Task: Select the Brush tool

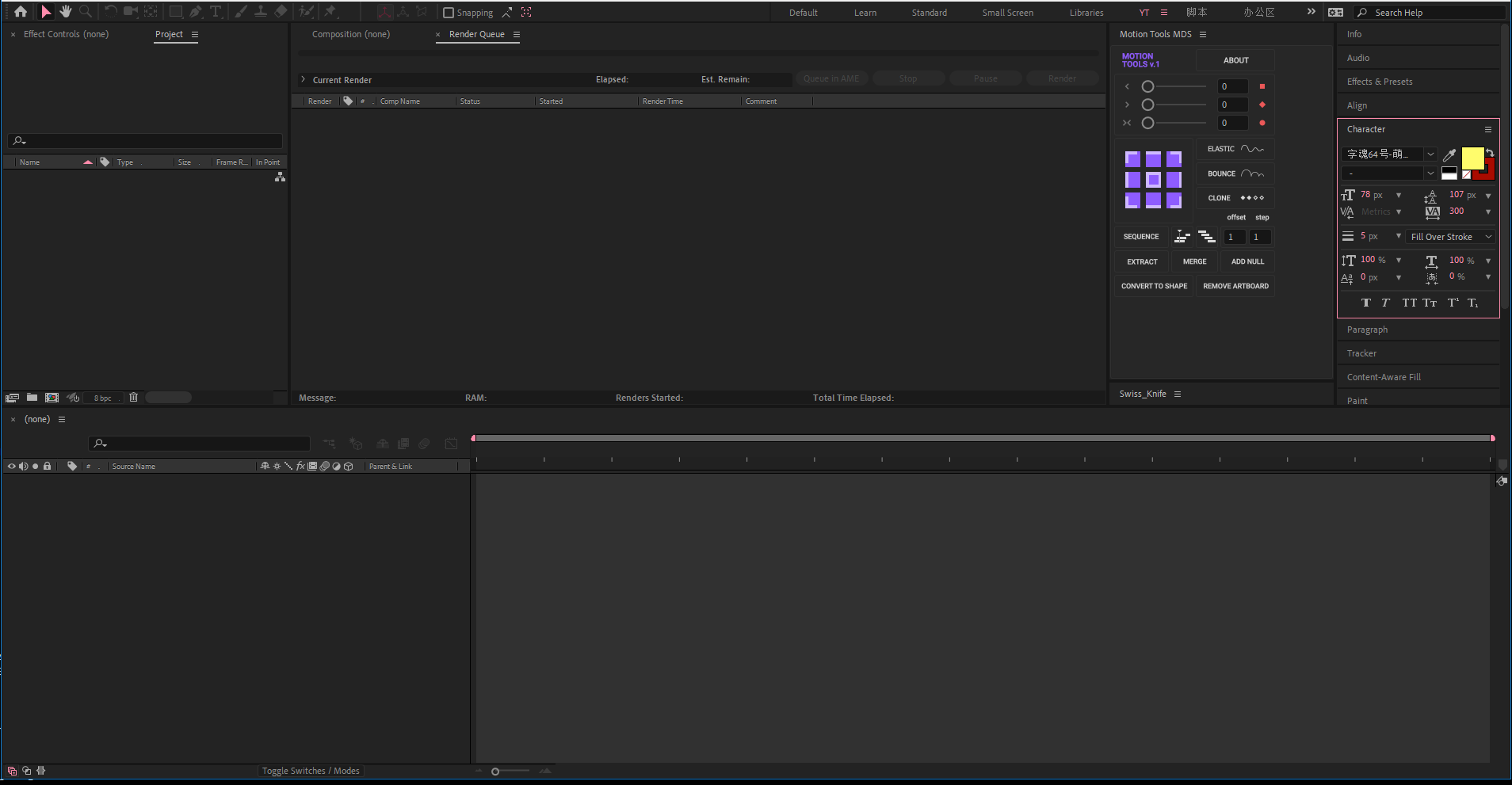Action: [240, 12]
